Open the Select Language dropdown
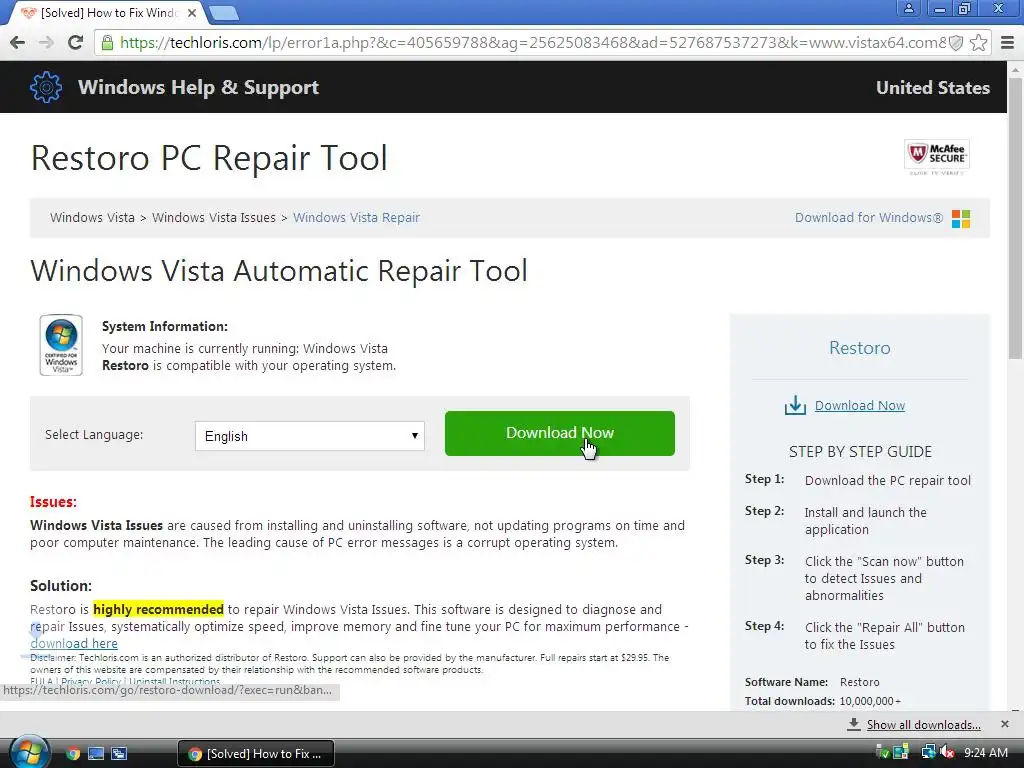Screen dimensions: 1024x768 click(310, 436)
